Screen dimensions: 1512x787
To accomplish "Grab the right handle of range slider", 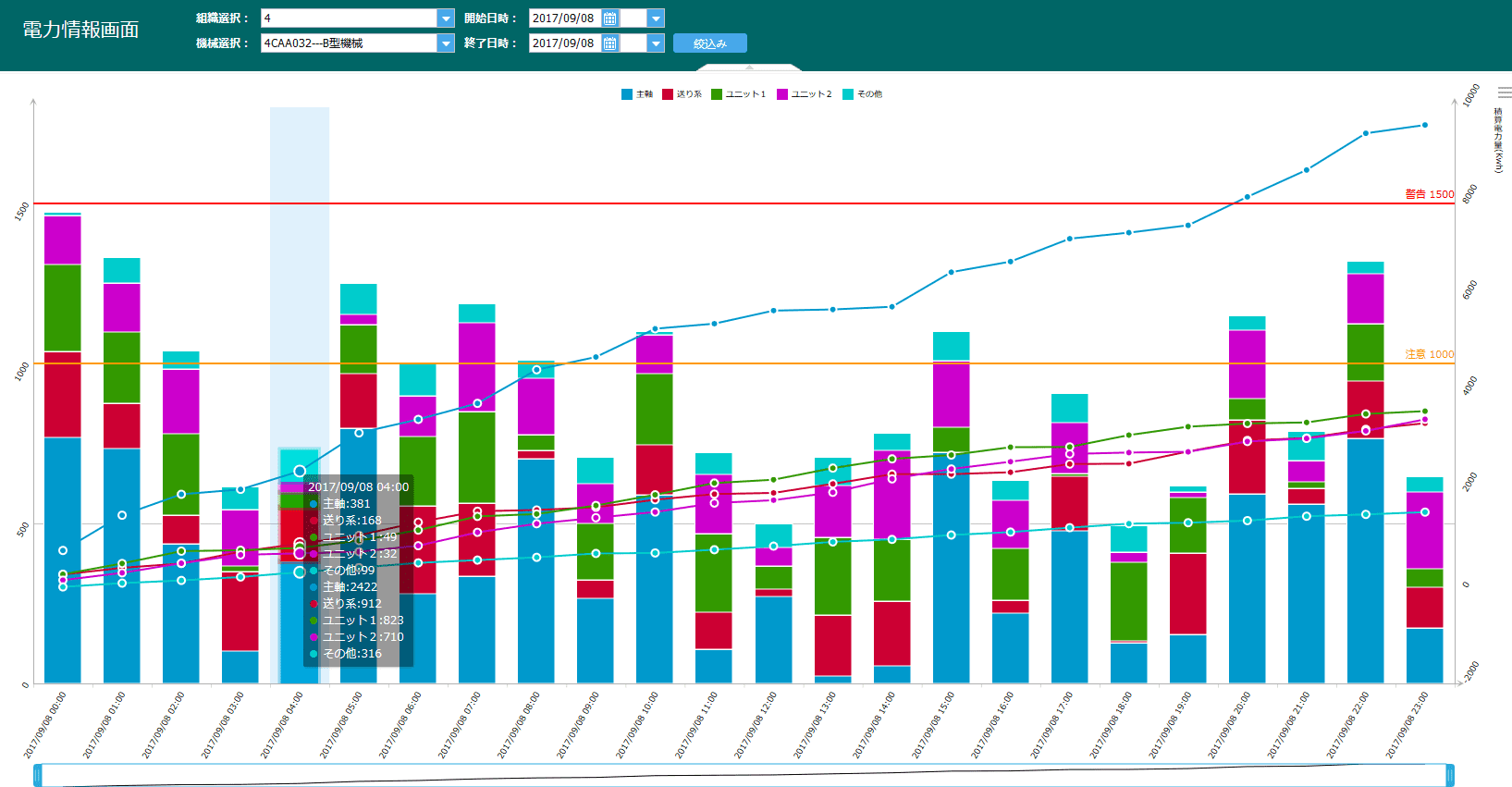I will pyautogui.click(x=1450, y=775).
